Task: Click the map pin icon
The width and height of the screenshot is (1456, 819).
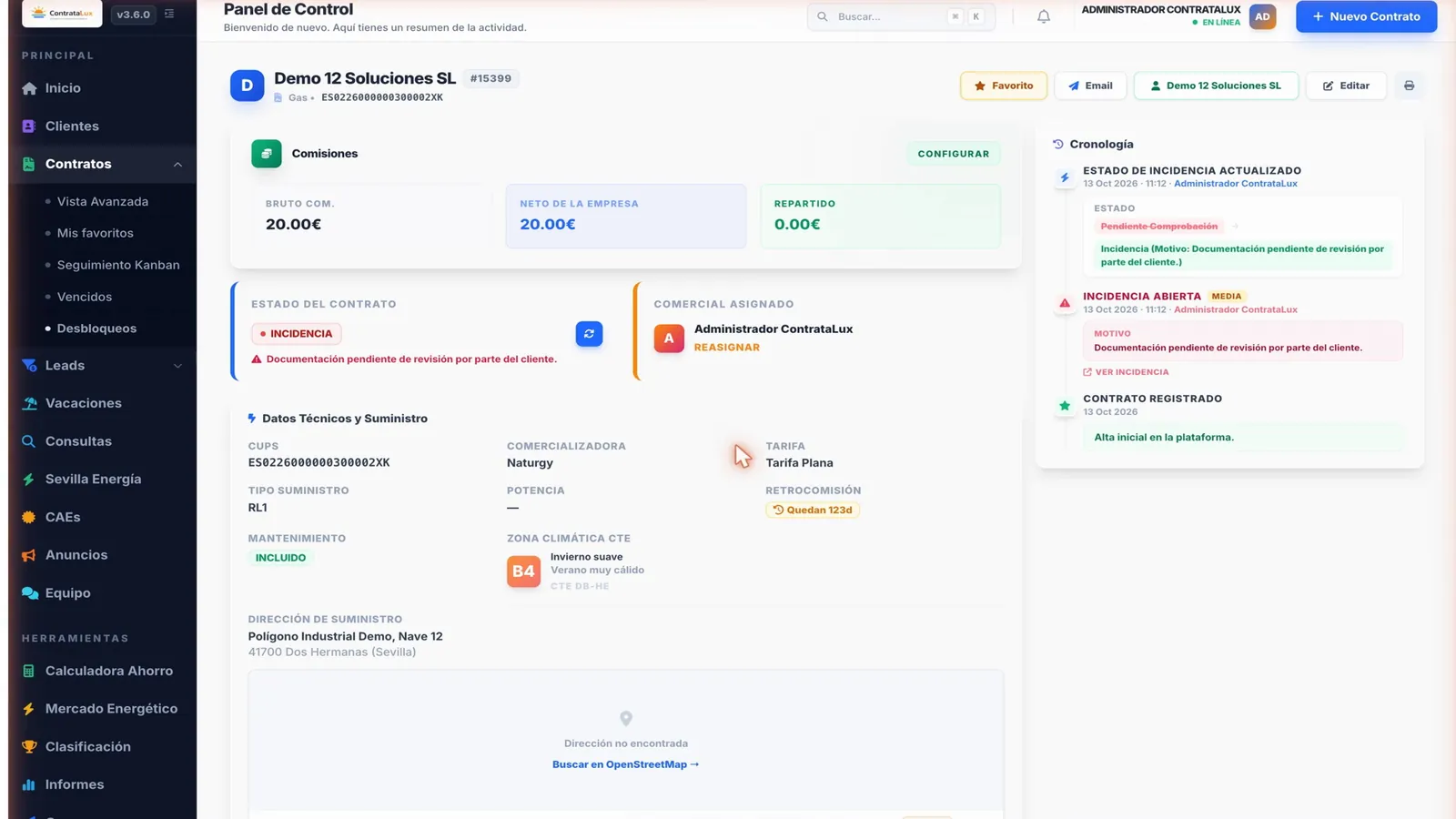Action: pyautogui.click(x=626, y=719)
